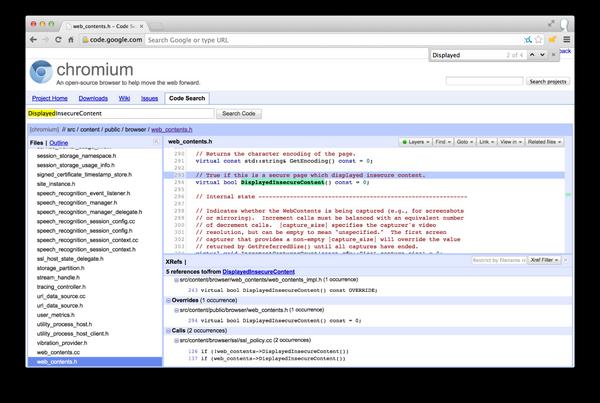Image resolution: width=600 pixels, height=403 pixels.
Task: Click the Search Code button
Action: [239, 114]
